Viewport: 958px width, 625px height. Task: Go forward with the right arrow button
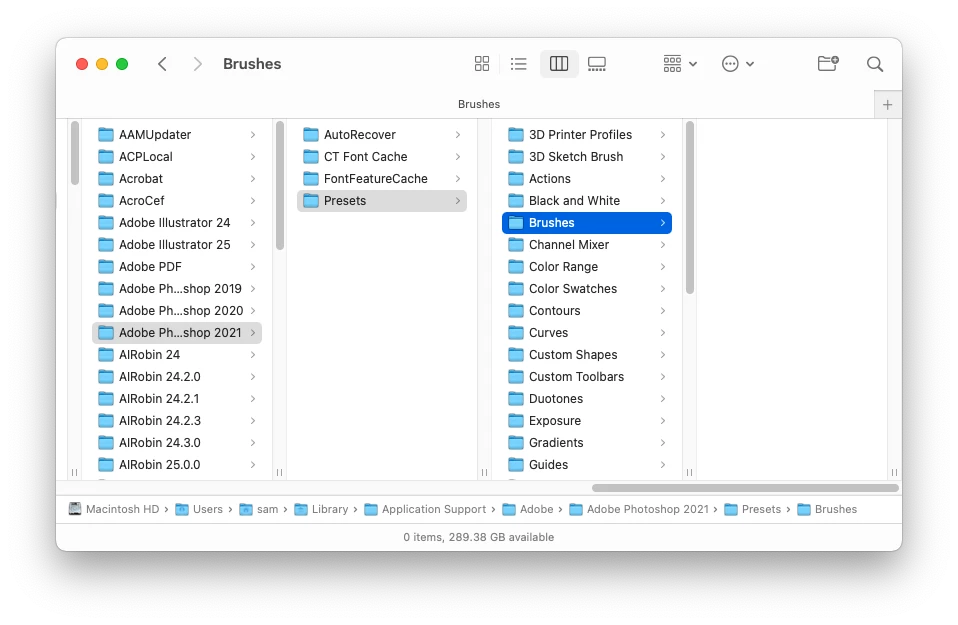pyautogui.click(x=197, y=64)
